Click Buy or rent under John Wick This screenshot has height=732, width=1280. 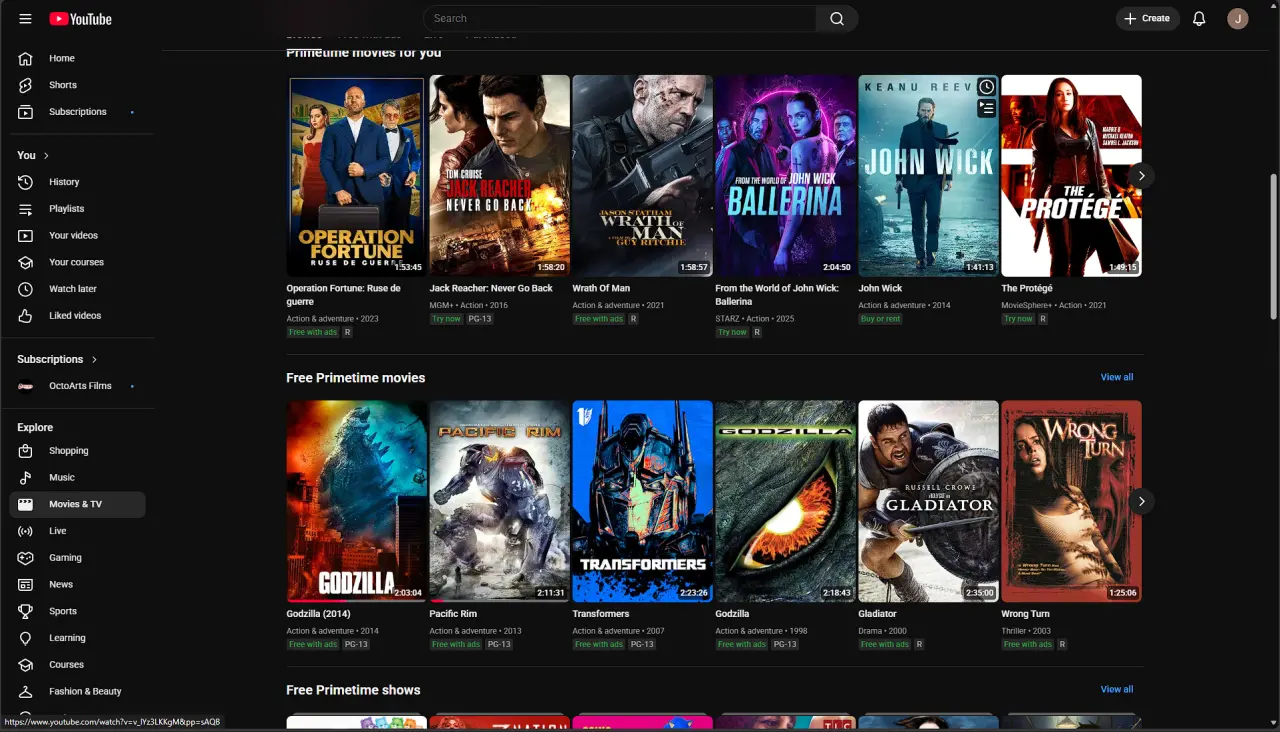click(x=881, y=319)
